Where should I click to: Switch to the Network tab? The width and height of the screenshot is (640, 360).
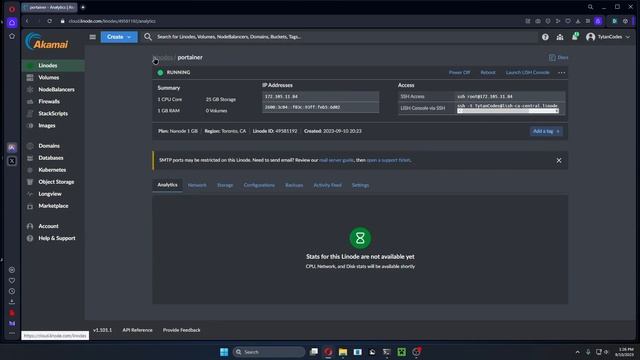coord(197,185)
